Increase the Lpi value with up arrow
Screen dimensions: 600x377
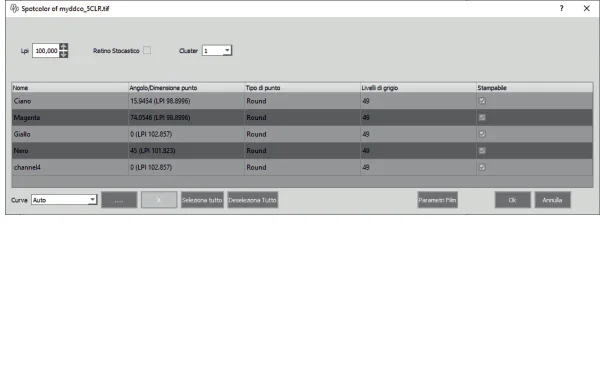[x=64, y=47]
